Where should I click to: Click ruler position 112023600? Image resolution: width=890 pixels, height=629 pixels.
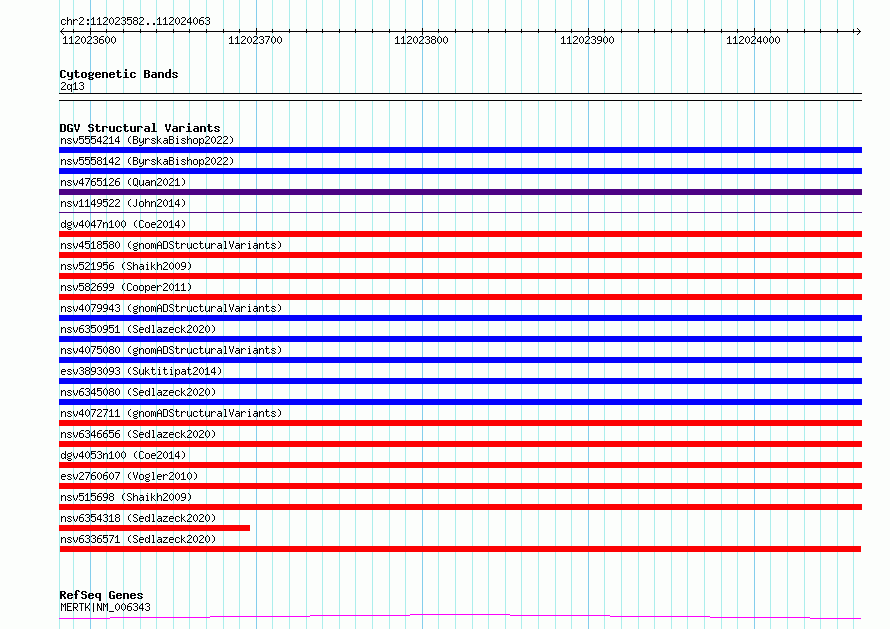89,40
